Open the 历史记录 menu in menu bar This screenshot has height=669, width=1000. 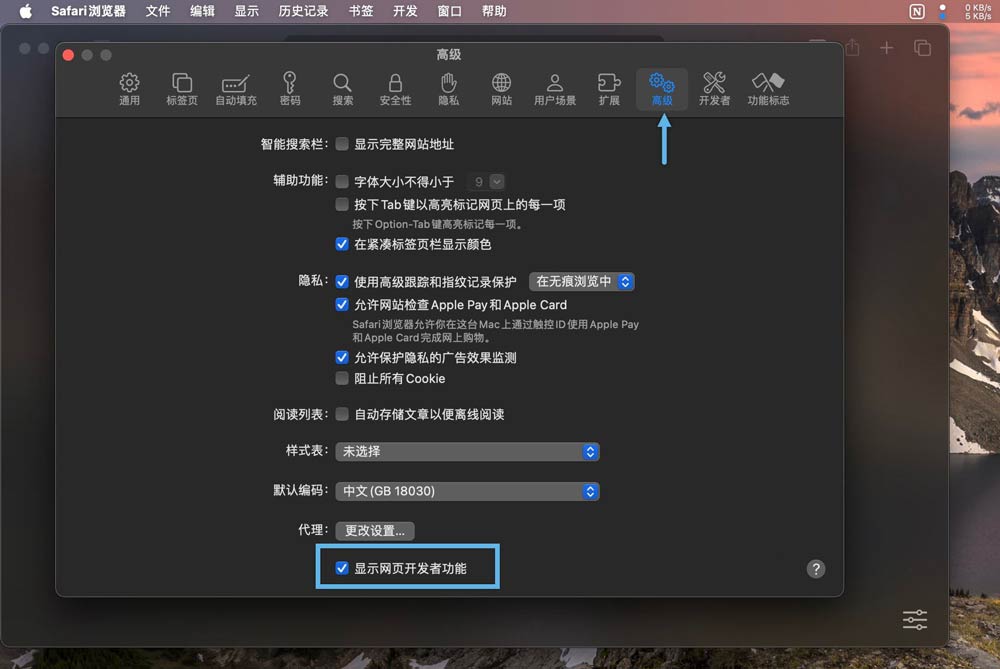[303, 11]
